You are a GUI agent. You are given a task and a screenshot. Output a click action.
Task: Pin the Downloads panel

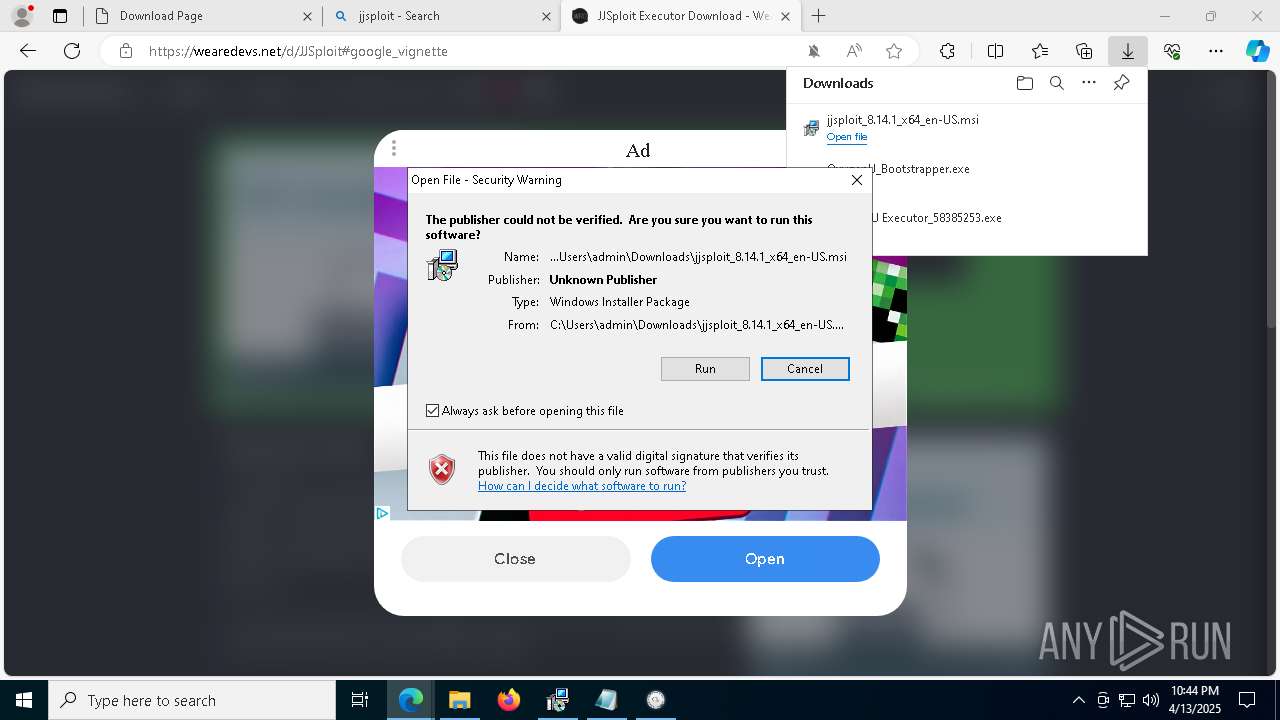1121,83
